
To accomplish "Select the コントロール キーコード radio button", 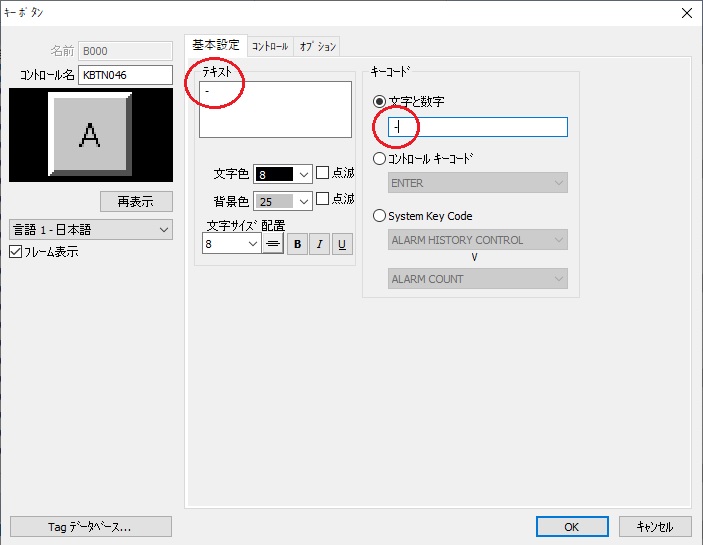I will (x=379, y=158).
